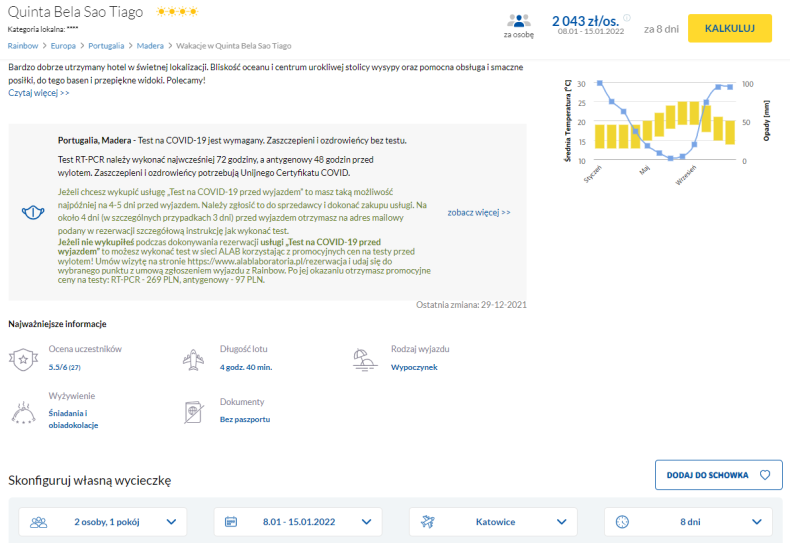This screenshot has width=790, height=543.
Task: Click the meal cloche Wyżywienie icon
Action: click(x=23, y=413)
